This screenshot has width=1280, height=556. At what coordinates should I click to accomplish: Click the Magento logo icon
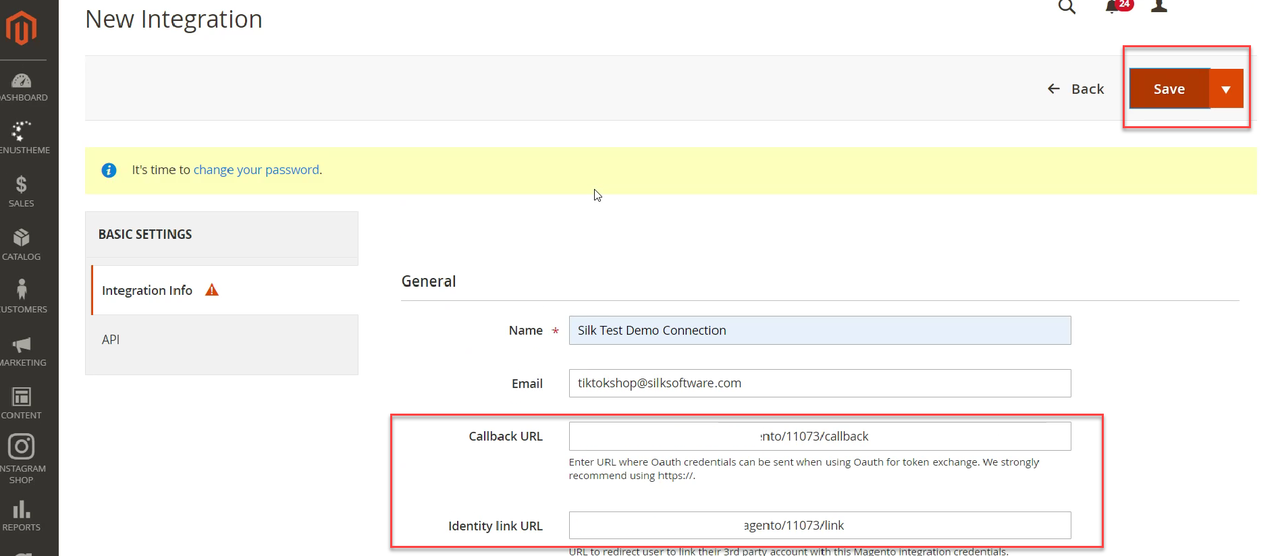(x=22, y=27)
